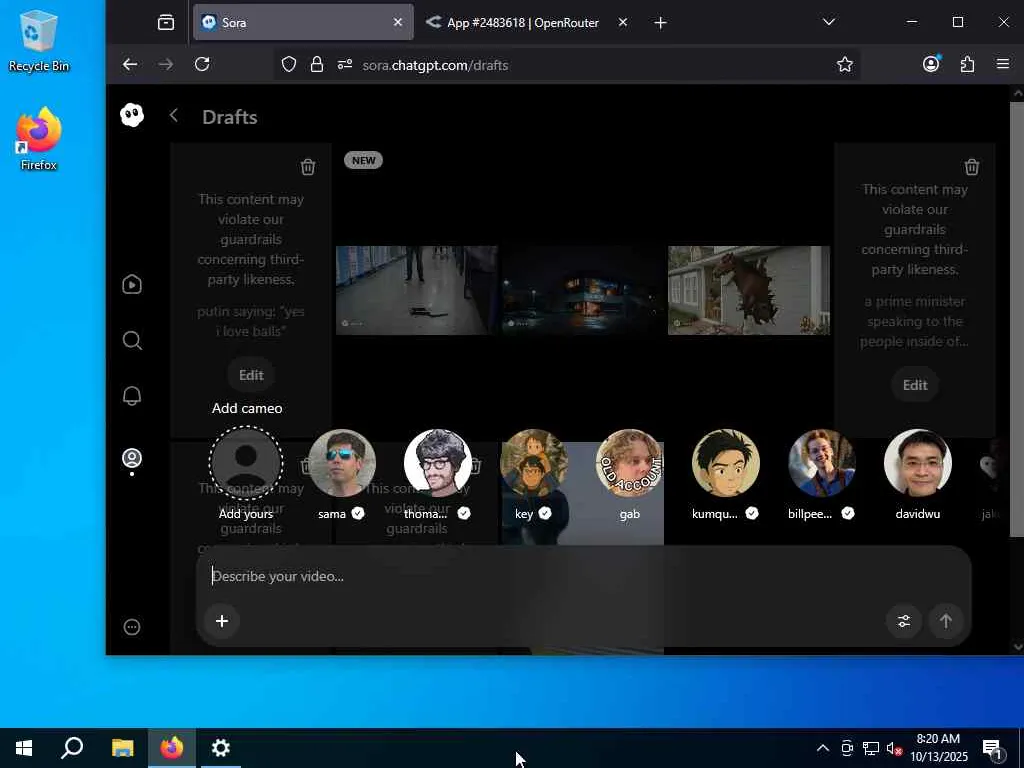Open the video feed icon in sidebar
This screenshot has height=768, width=1024.
point(132,285)
